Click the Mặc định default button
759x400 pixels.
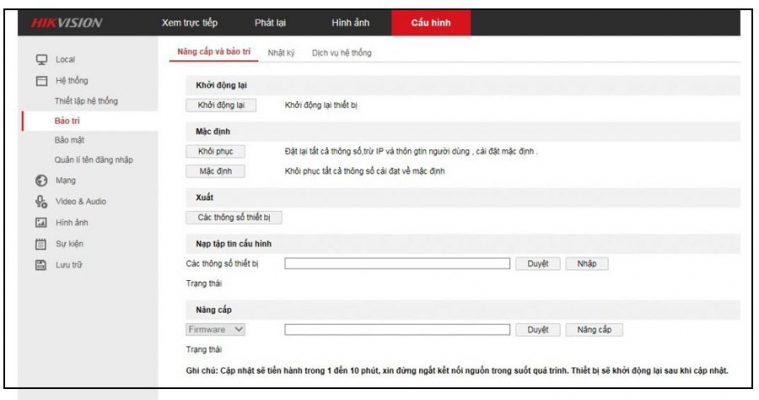[x=215, y=171]
